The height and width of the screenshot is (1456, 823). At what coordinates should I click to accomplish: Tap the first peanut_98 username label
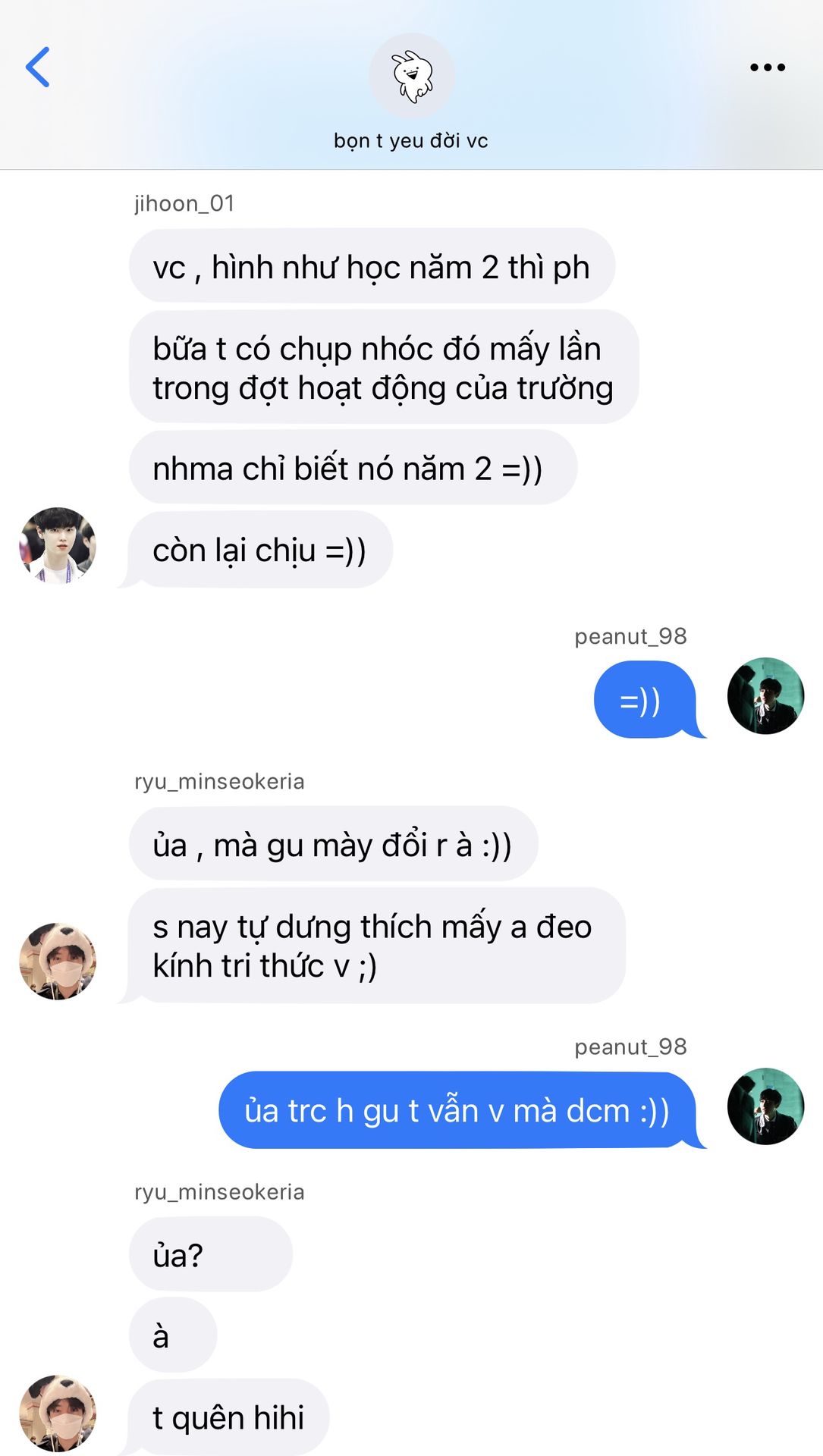click(630, 636)
